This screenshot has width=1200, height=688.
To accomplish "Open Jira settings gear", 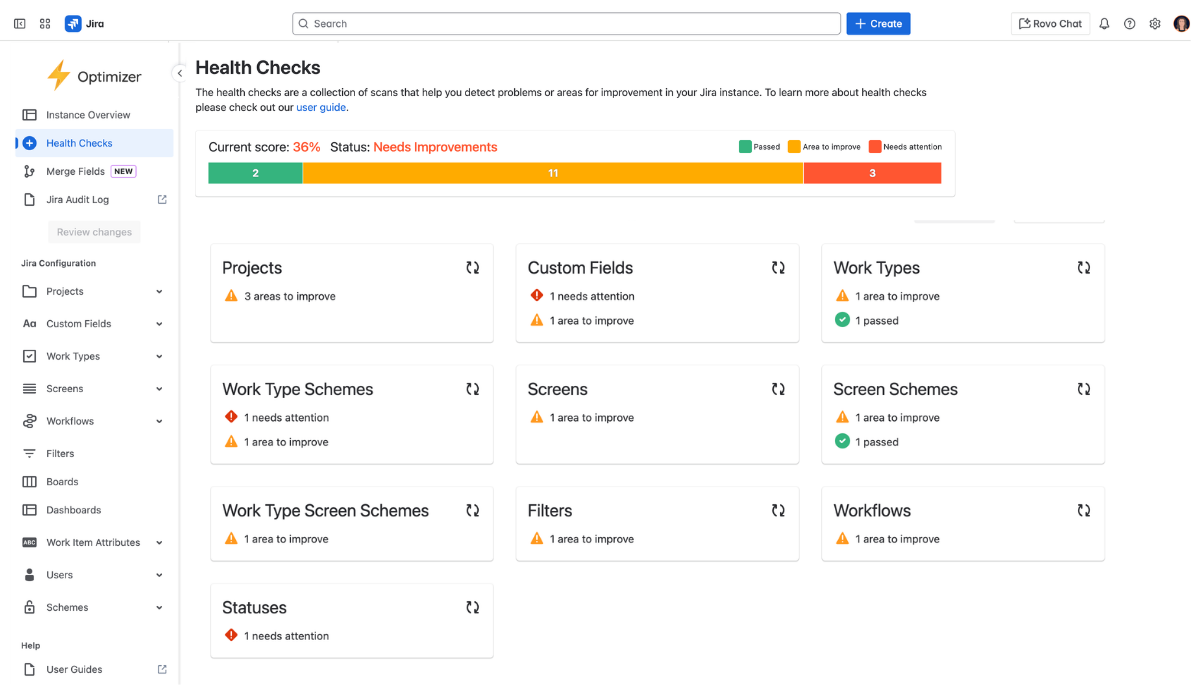I will pos(1155,23).
